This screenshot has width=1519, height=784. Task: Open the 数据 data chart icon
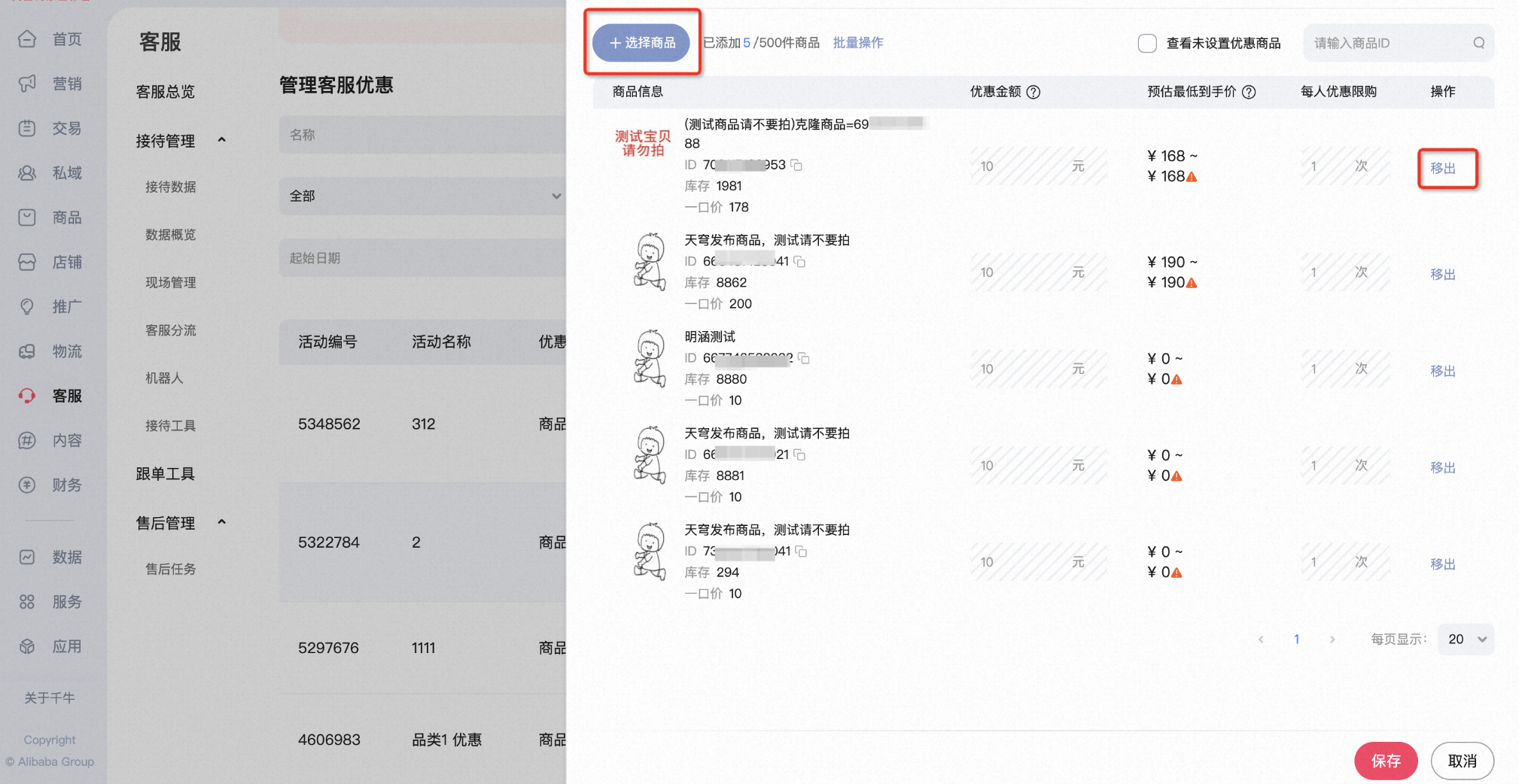[x=27, y=557]
